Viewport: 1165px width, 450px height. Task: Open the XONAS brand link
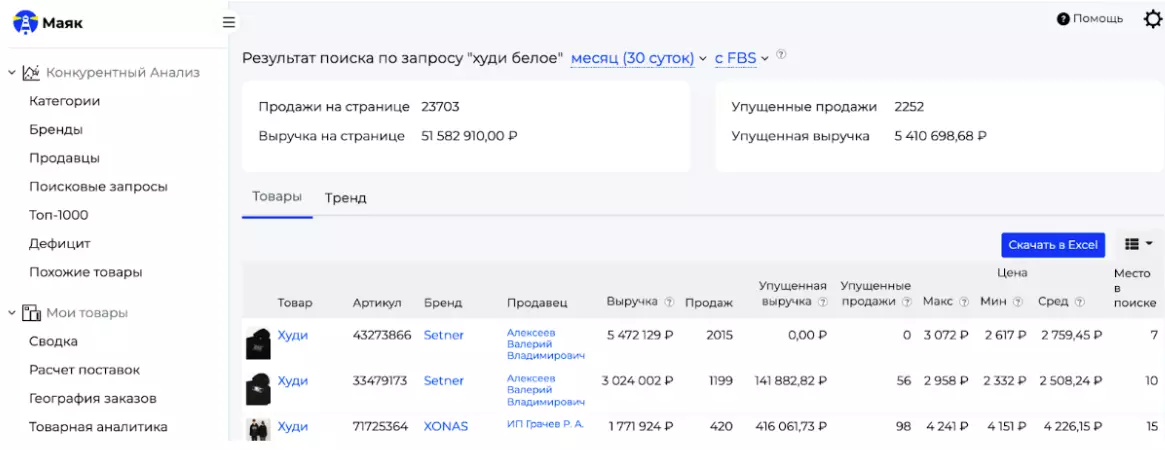[x=445, y=426]
